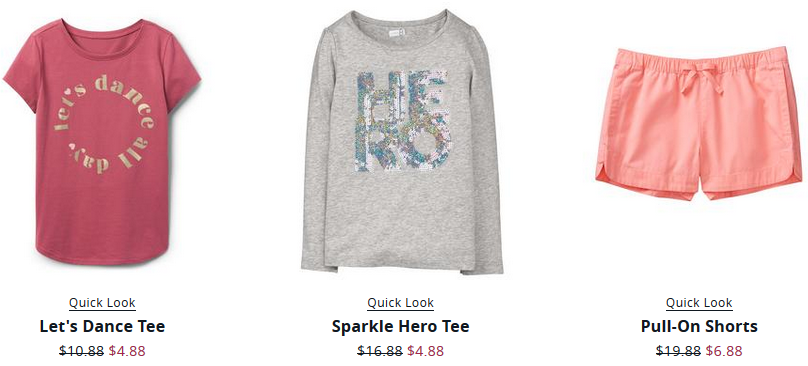Click the $4.88 sale price of Sparkle Hero Tee
808x366 pixels.
coord(425,351)
